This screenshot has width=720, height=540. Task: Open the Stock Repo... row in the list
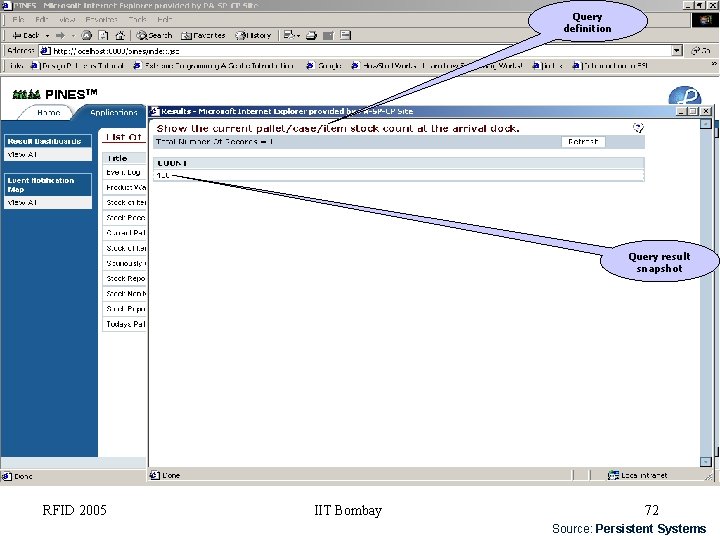point(124,278)
